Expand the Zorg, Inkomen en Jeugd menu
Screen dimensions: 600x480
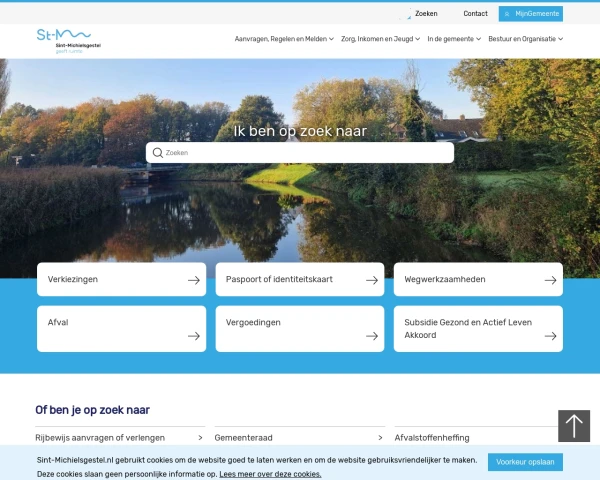point(380,39)
